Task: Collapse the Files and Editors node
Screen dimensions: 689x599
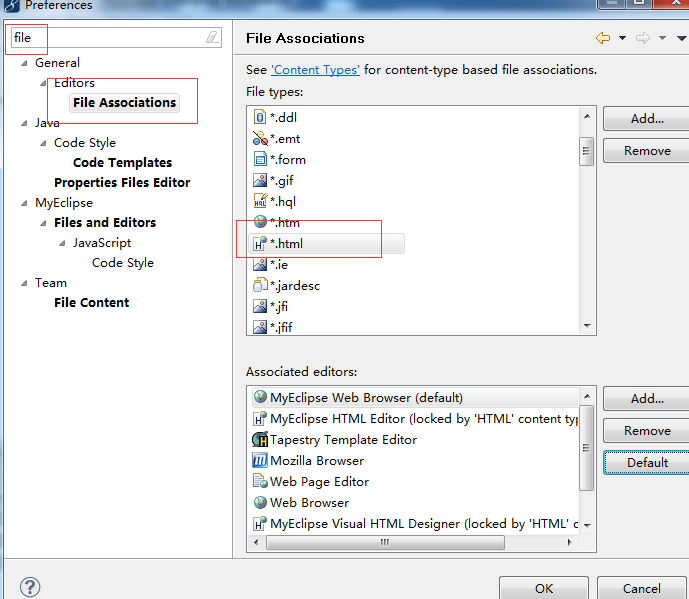Action: tap(43, 223)
